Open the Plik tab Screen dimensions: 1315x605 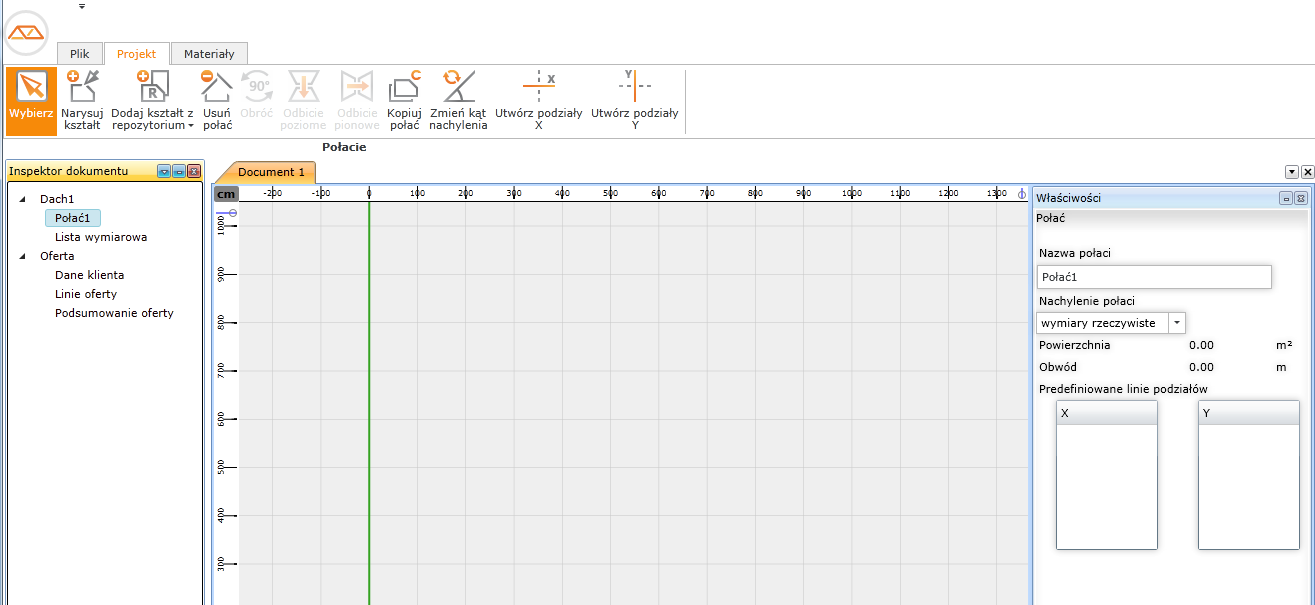(80, 54)
